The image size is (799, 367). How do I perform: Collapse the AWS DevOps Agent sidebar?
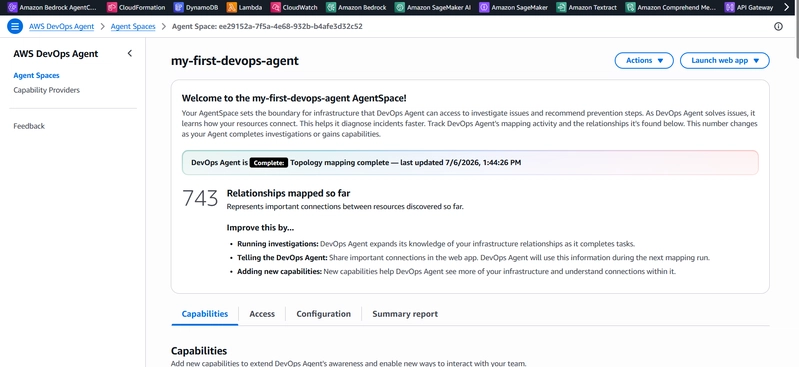[129, 54]
